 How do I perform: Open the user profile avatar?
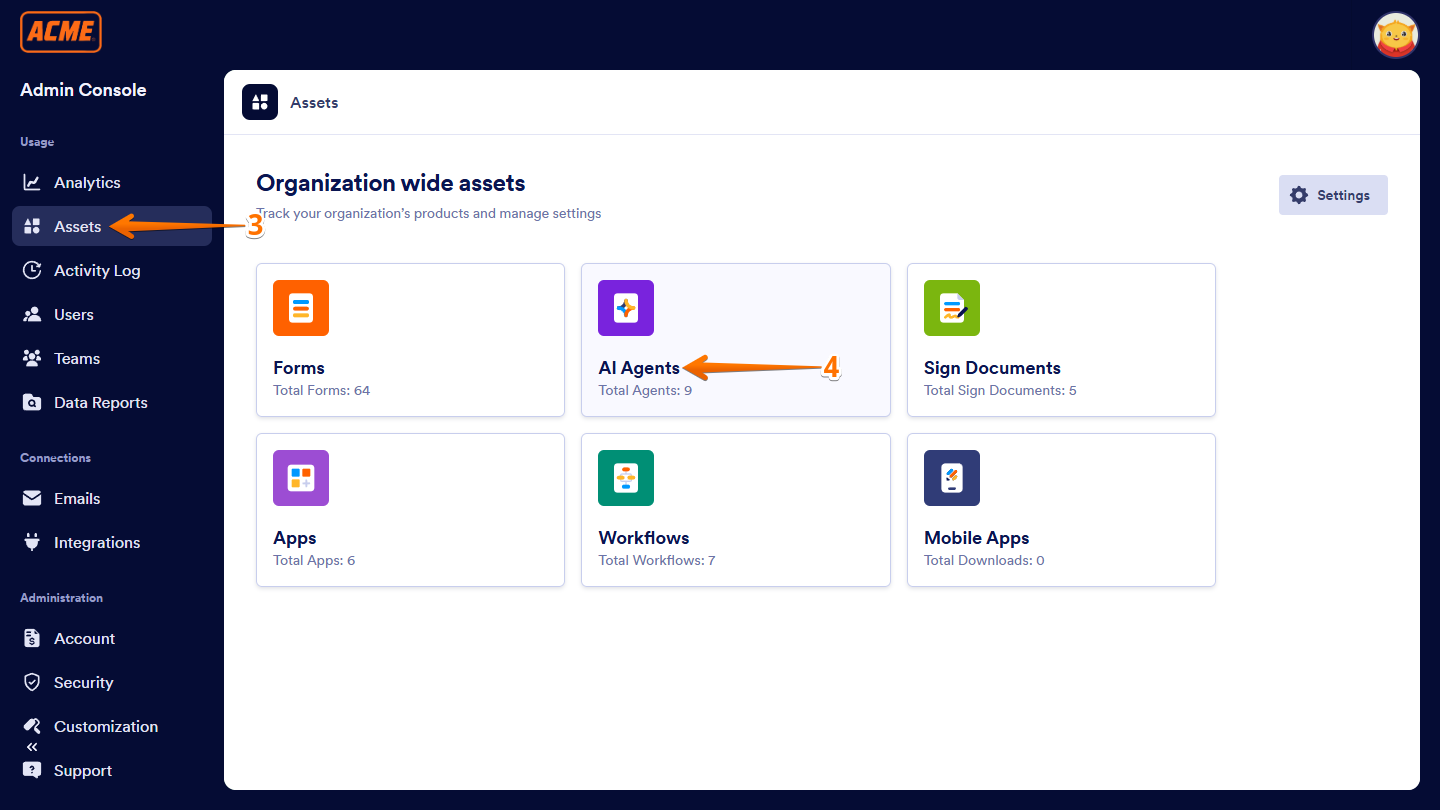pos(1396,35)
